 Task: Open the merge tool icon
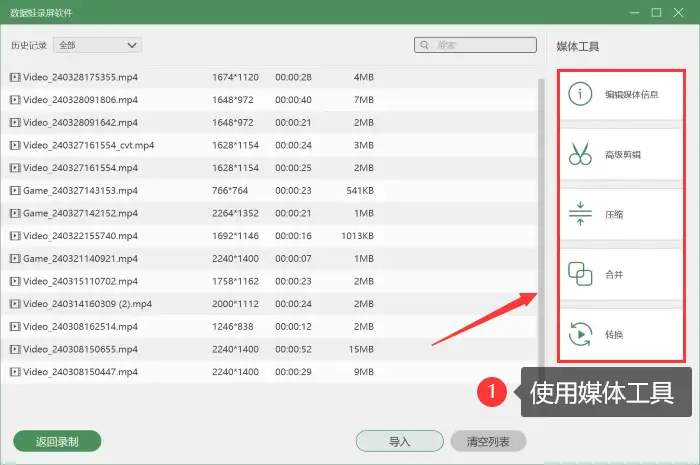[x=580, y=274]
